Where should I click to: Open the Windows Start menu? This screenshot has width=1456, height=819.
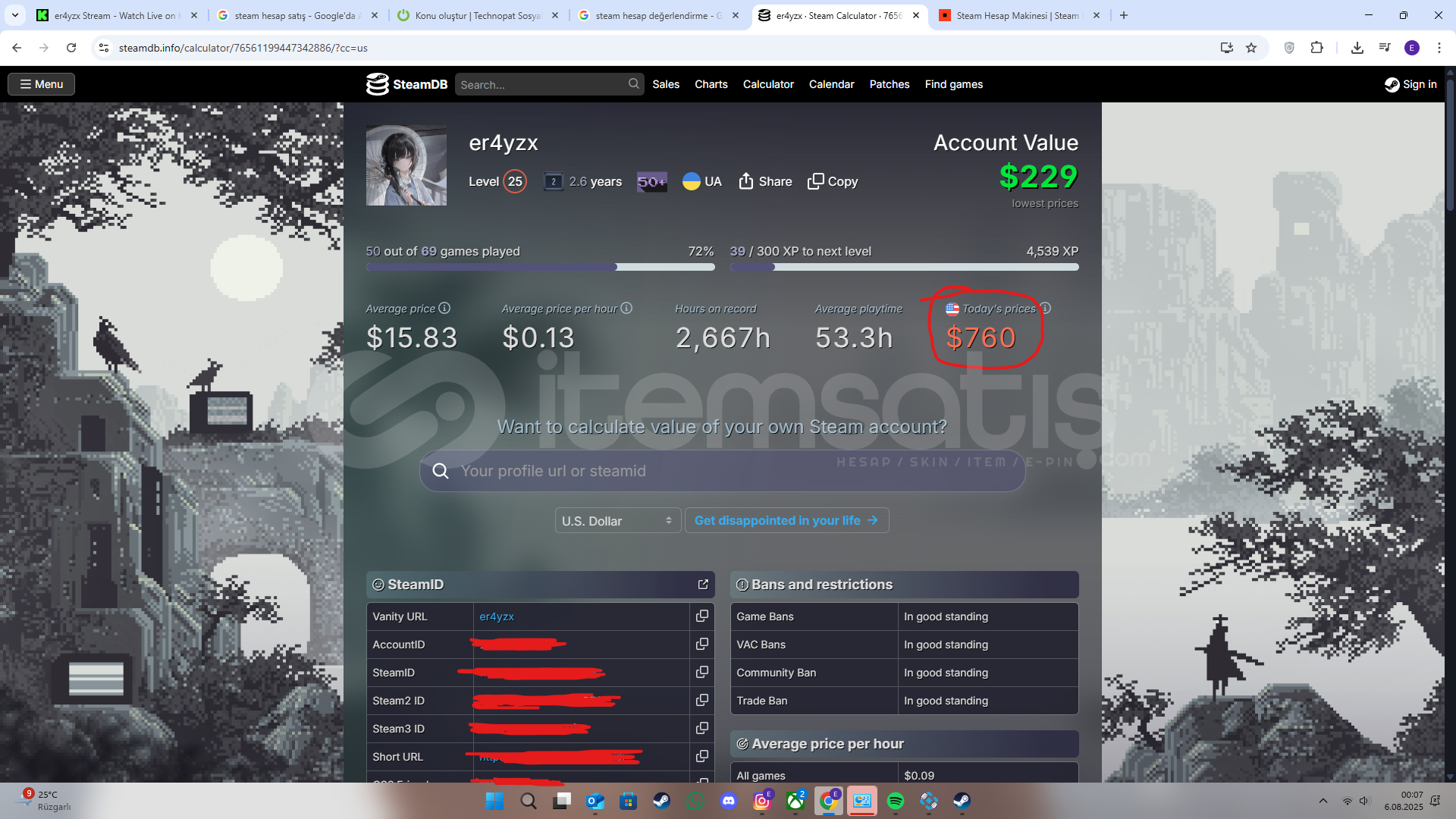[494, 801]
